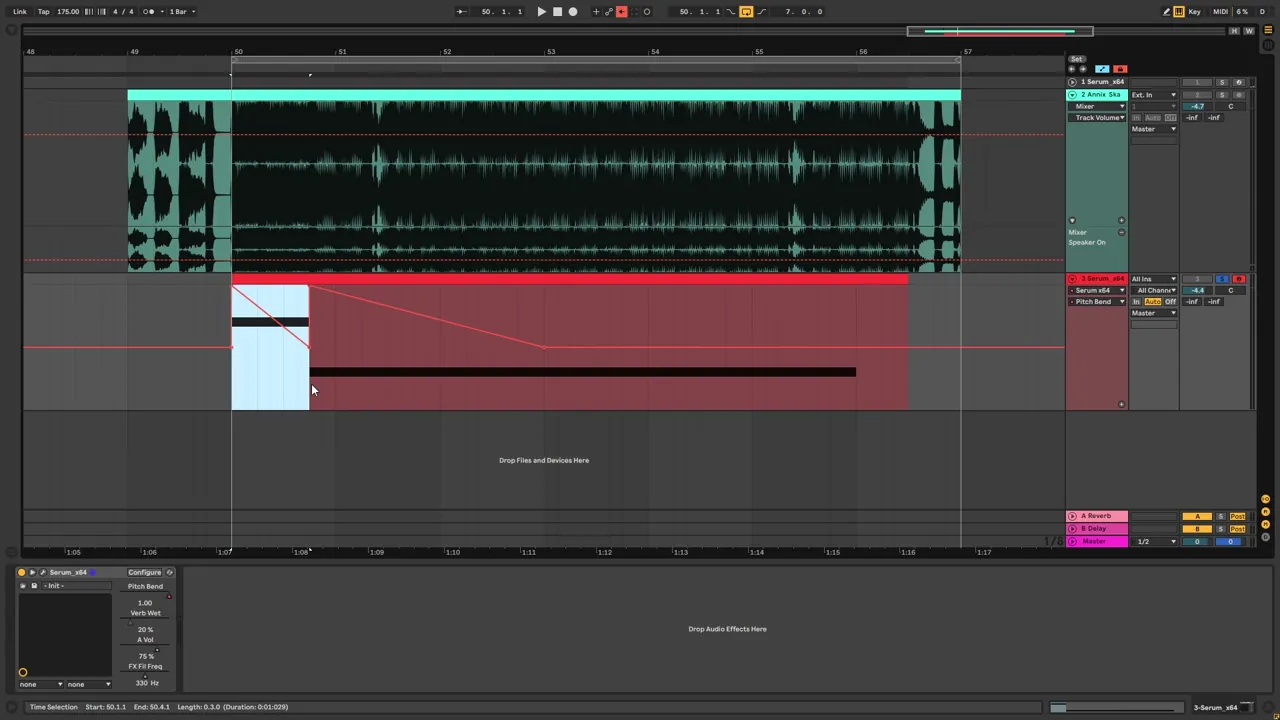This screenshot has width=1280, height=720.
Task: Click the tempo field showing 175.00
Action: click(x=68, y=12)
